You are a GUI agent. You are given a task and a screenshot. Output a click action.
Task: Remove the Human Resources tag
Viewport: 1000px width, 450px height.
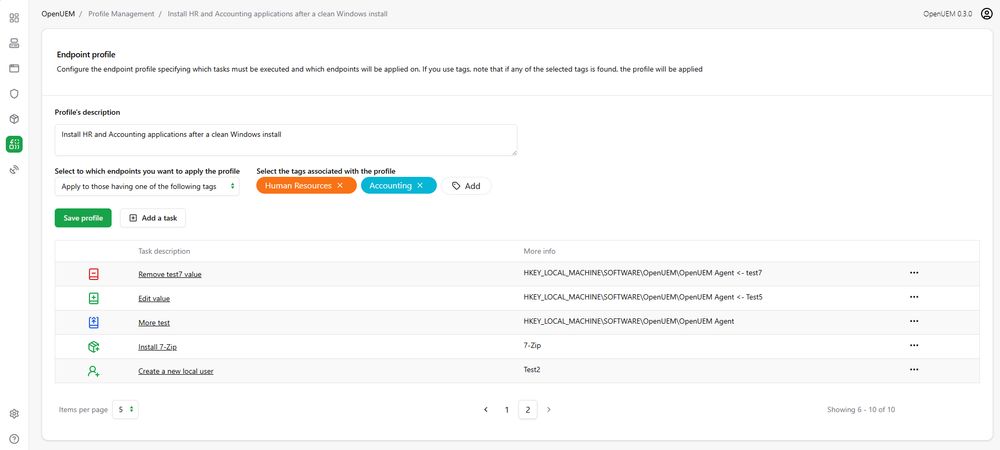(340, 186)
